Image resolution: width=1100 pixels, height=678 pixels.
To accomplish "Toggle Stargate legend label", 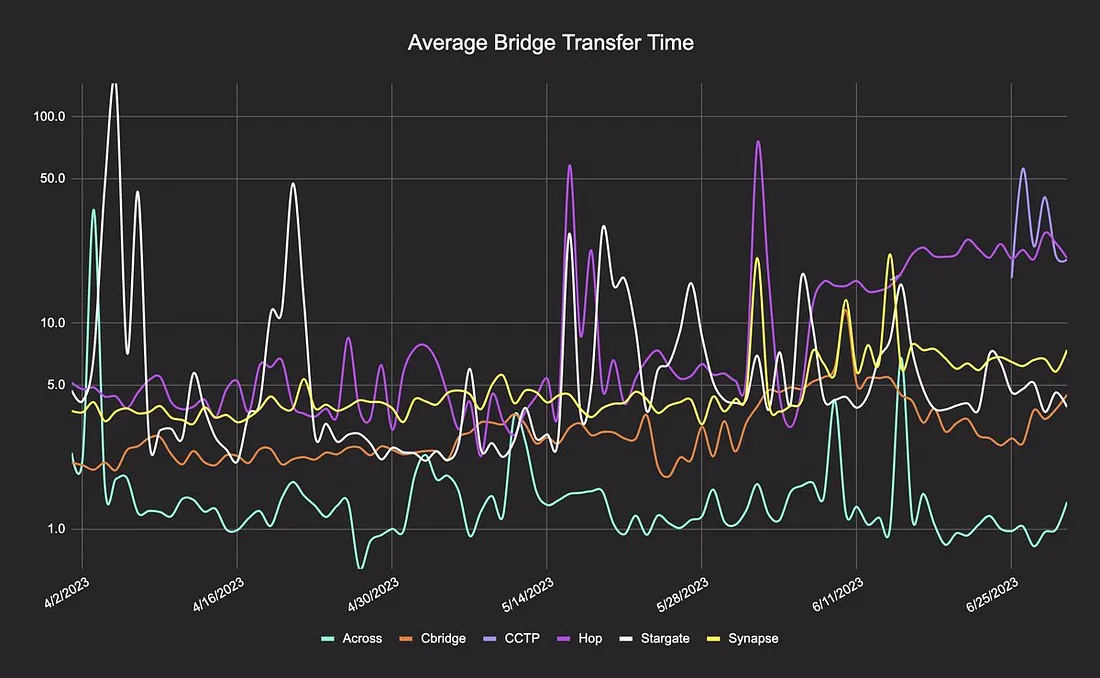I will pos(665,638).
